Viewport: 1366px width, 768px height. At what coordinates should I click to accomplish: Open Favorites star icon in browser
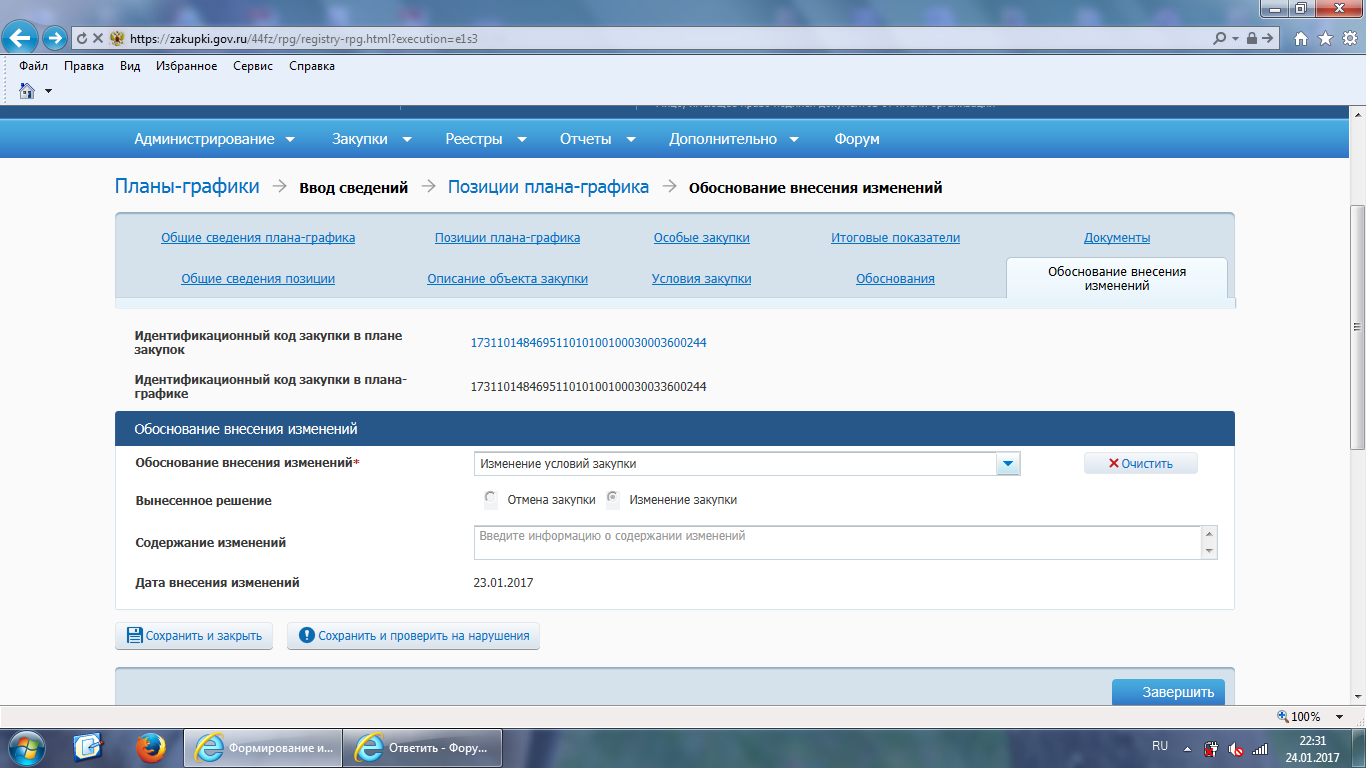point(1325,38)
